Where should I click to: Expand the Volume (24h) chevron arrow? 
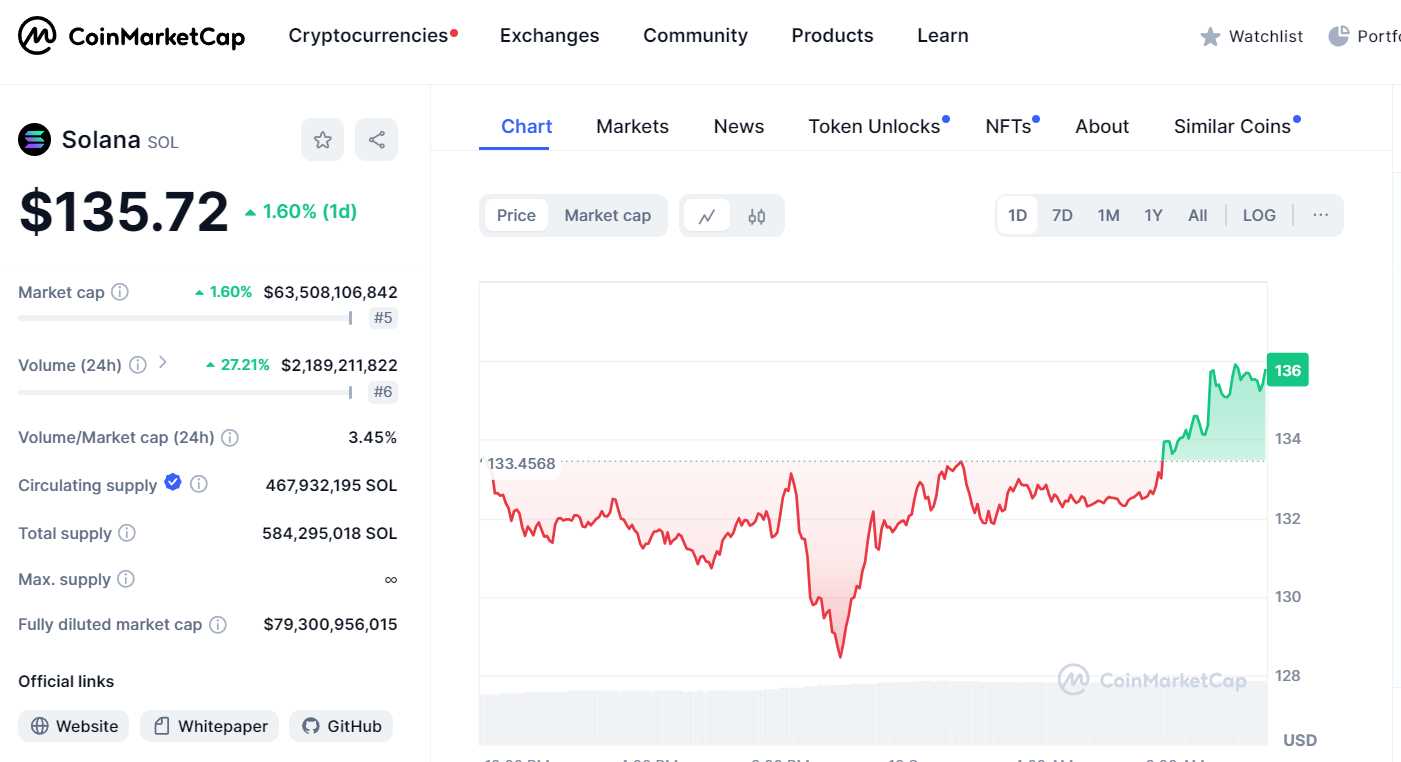tap(163, 363)
